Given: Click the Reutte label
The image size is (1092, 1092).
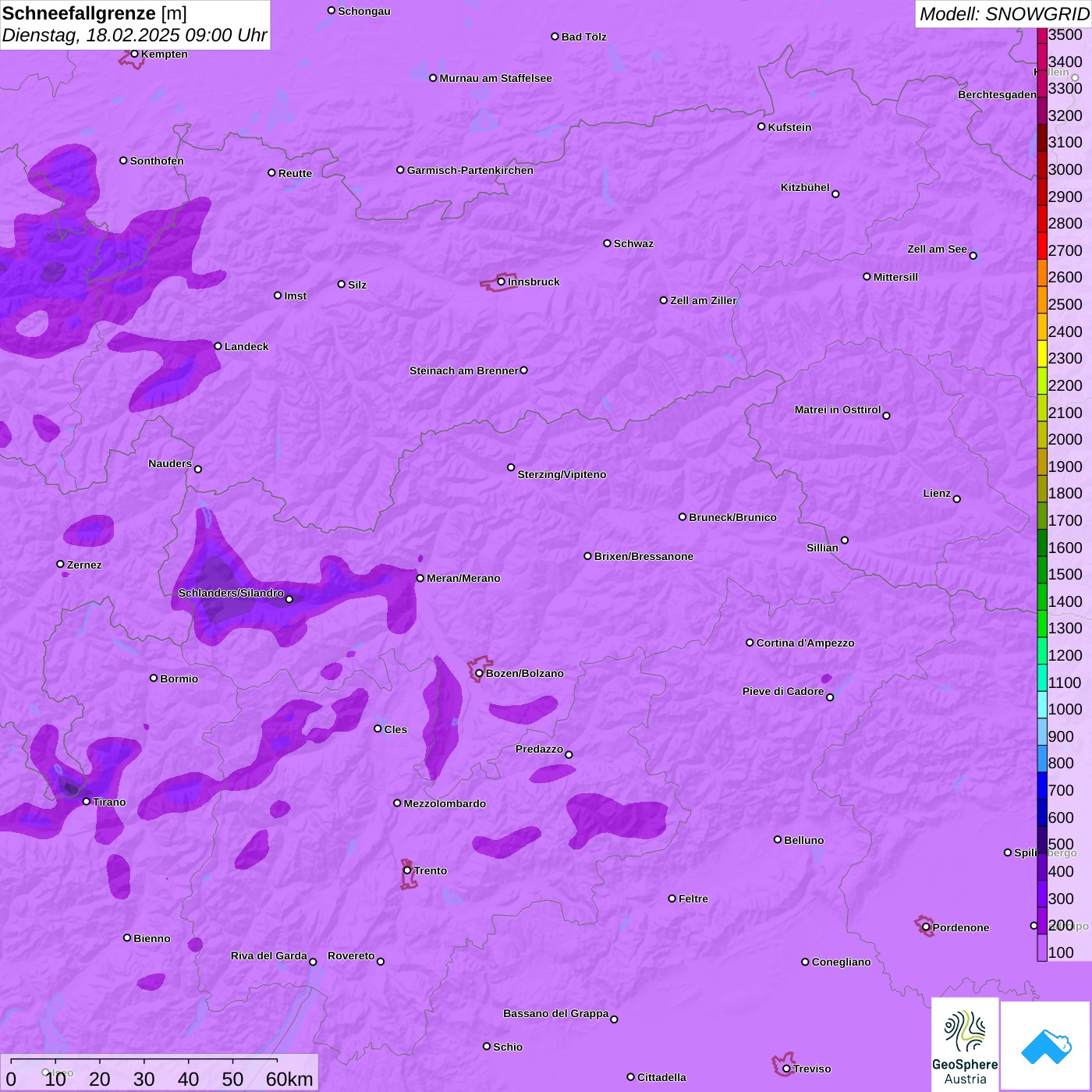Looking at the screenshot, I should [295, 173].
